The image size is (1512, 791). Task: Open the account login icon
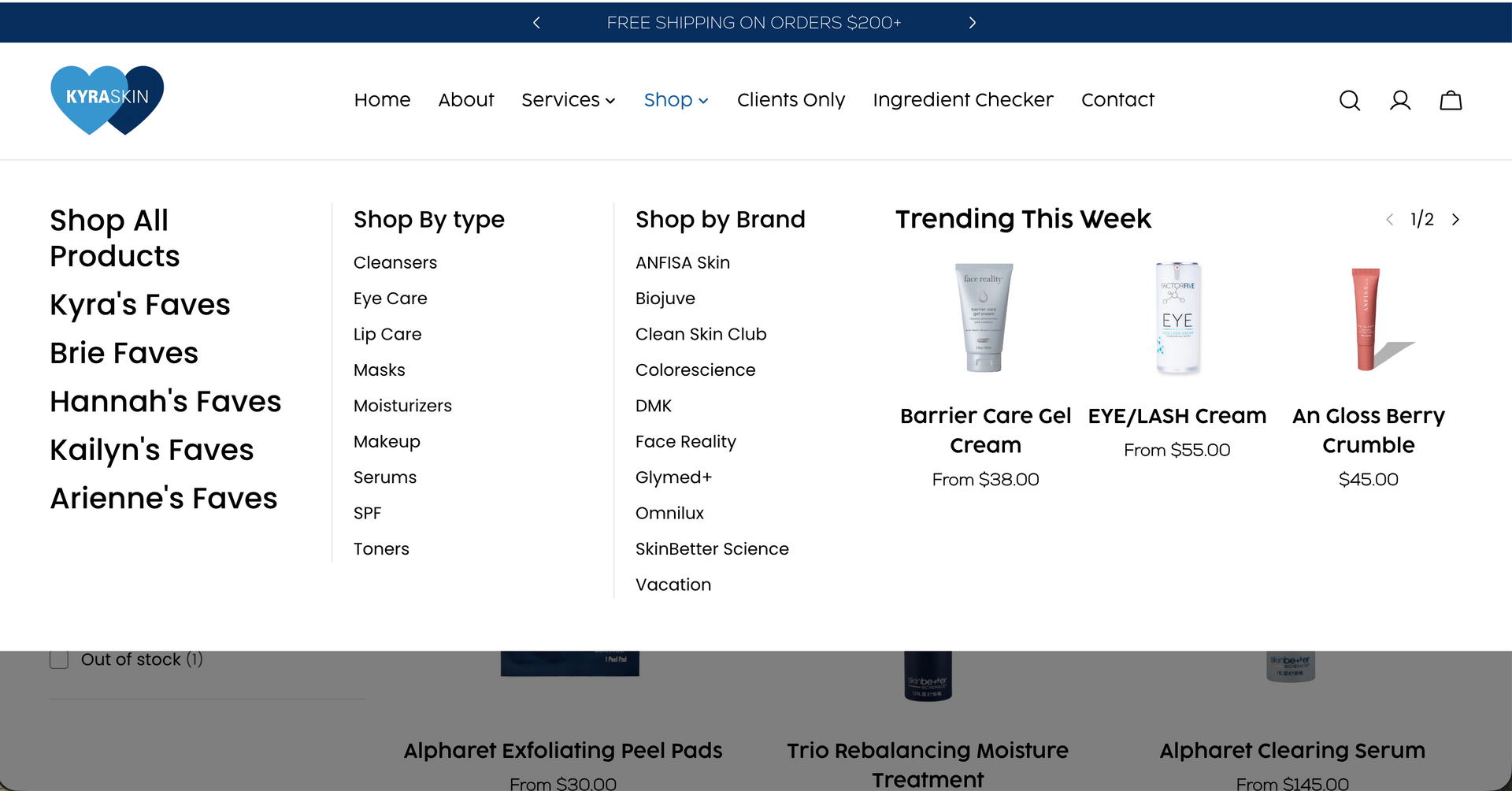click(x=1400, y=100)
